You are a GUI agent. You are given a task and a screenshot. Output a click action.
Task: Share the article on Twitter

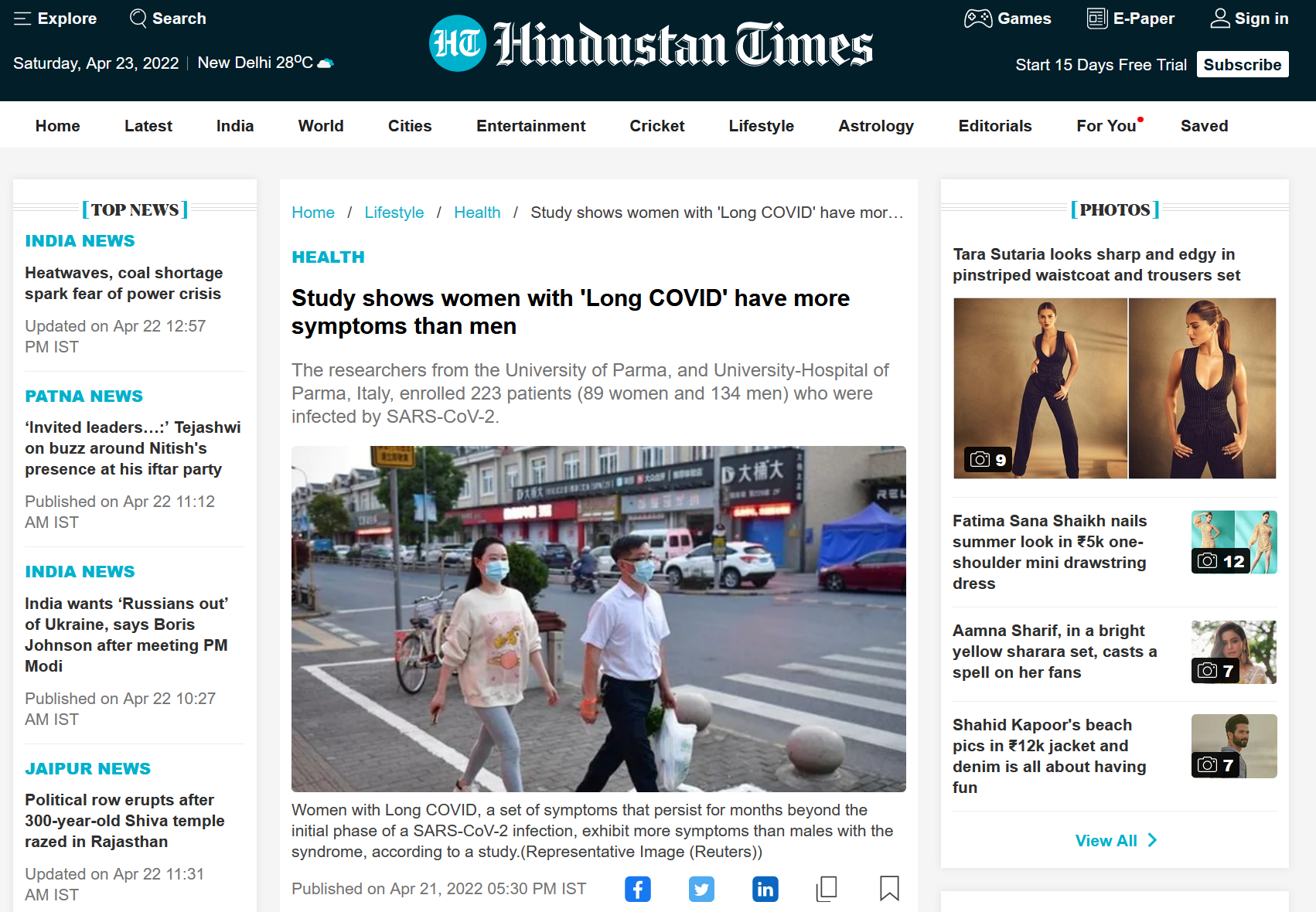701,889
